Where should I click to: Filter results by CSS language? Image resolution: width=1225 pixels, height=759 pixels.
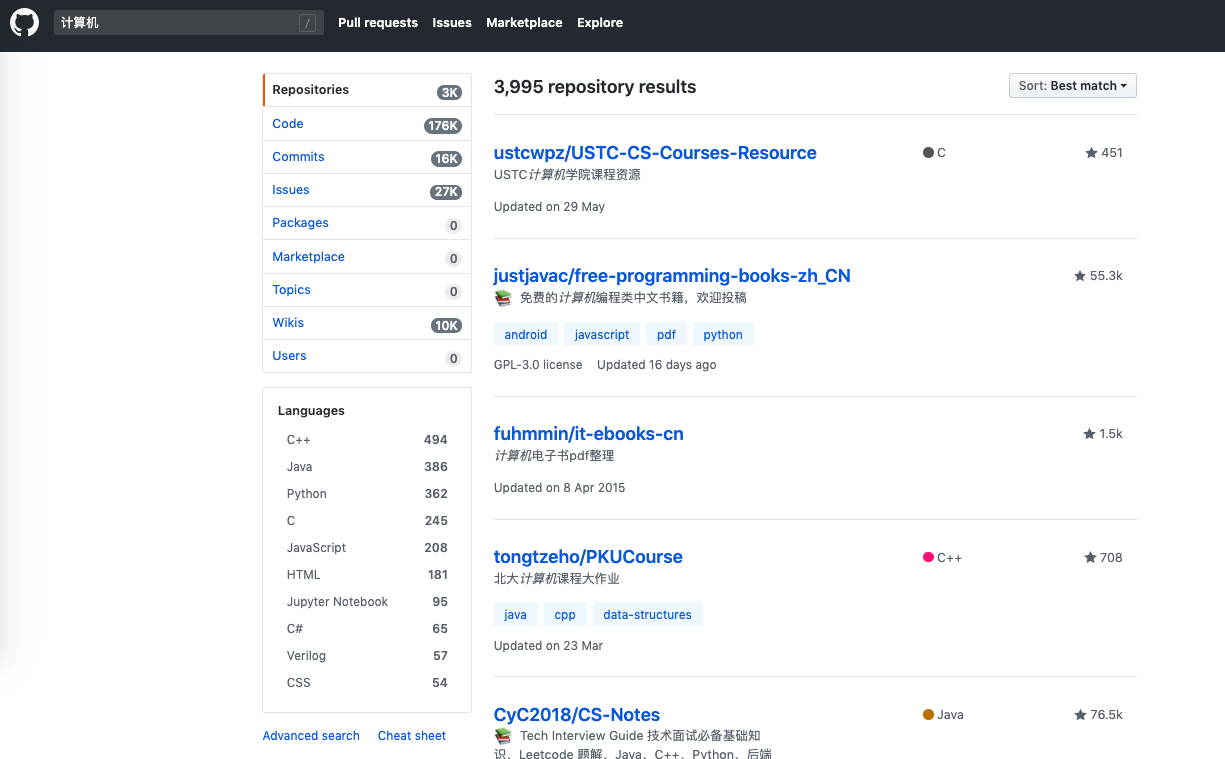click(367, 683)
